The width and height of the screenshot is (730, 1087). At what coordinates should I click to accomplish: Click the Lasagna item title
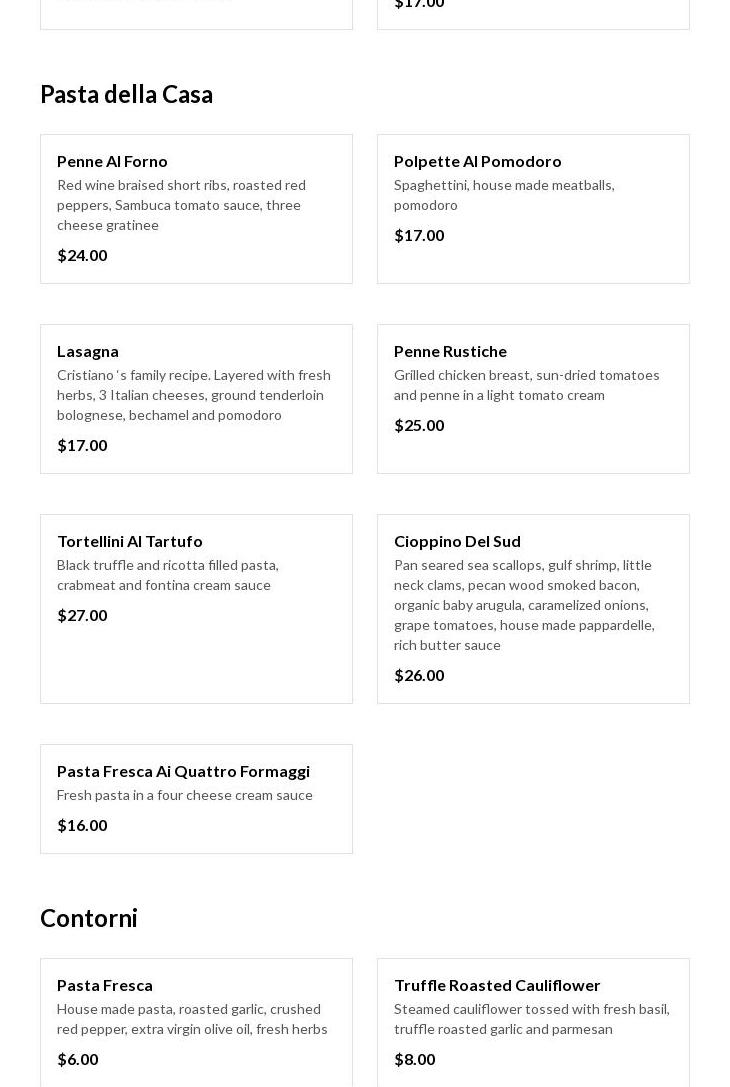[88, 351]
